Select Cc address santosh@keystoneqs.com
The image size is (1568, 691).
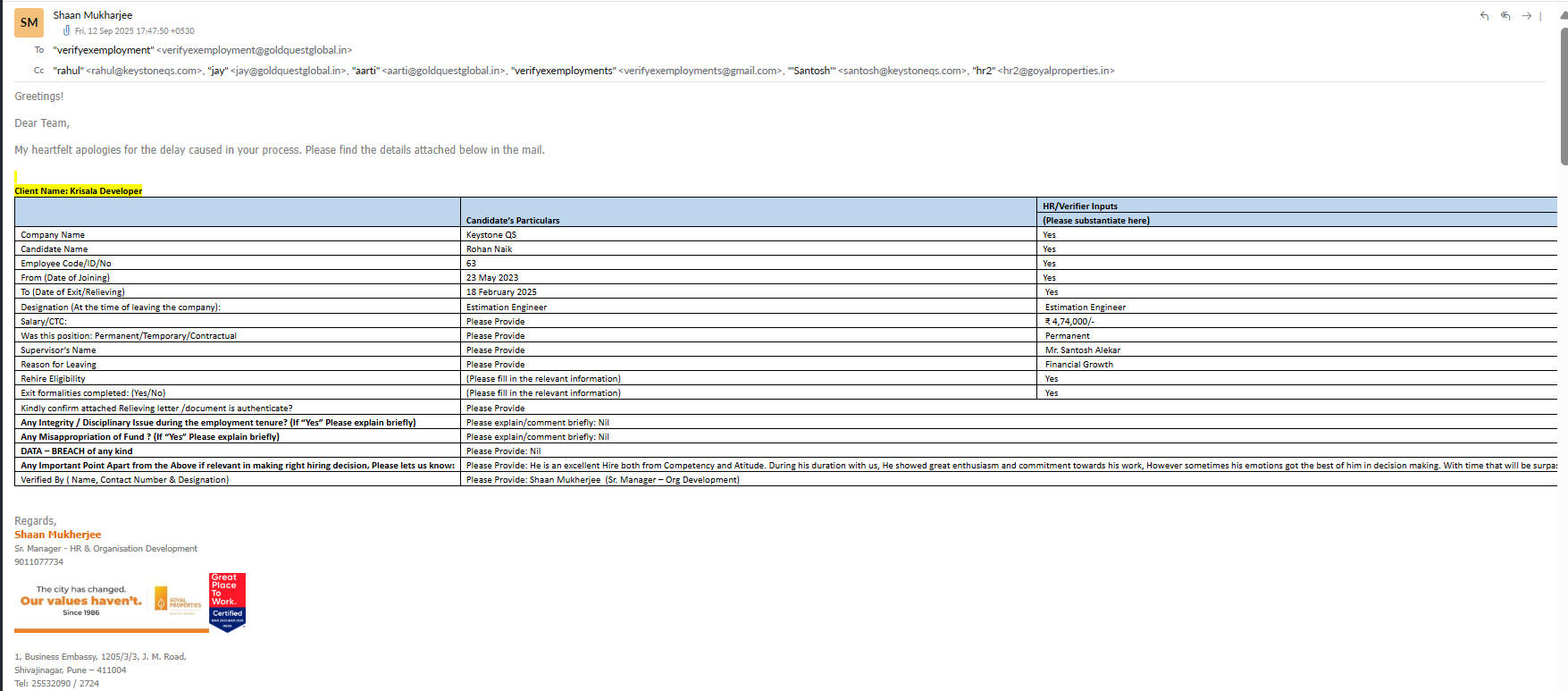tap(877, 71)
